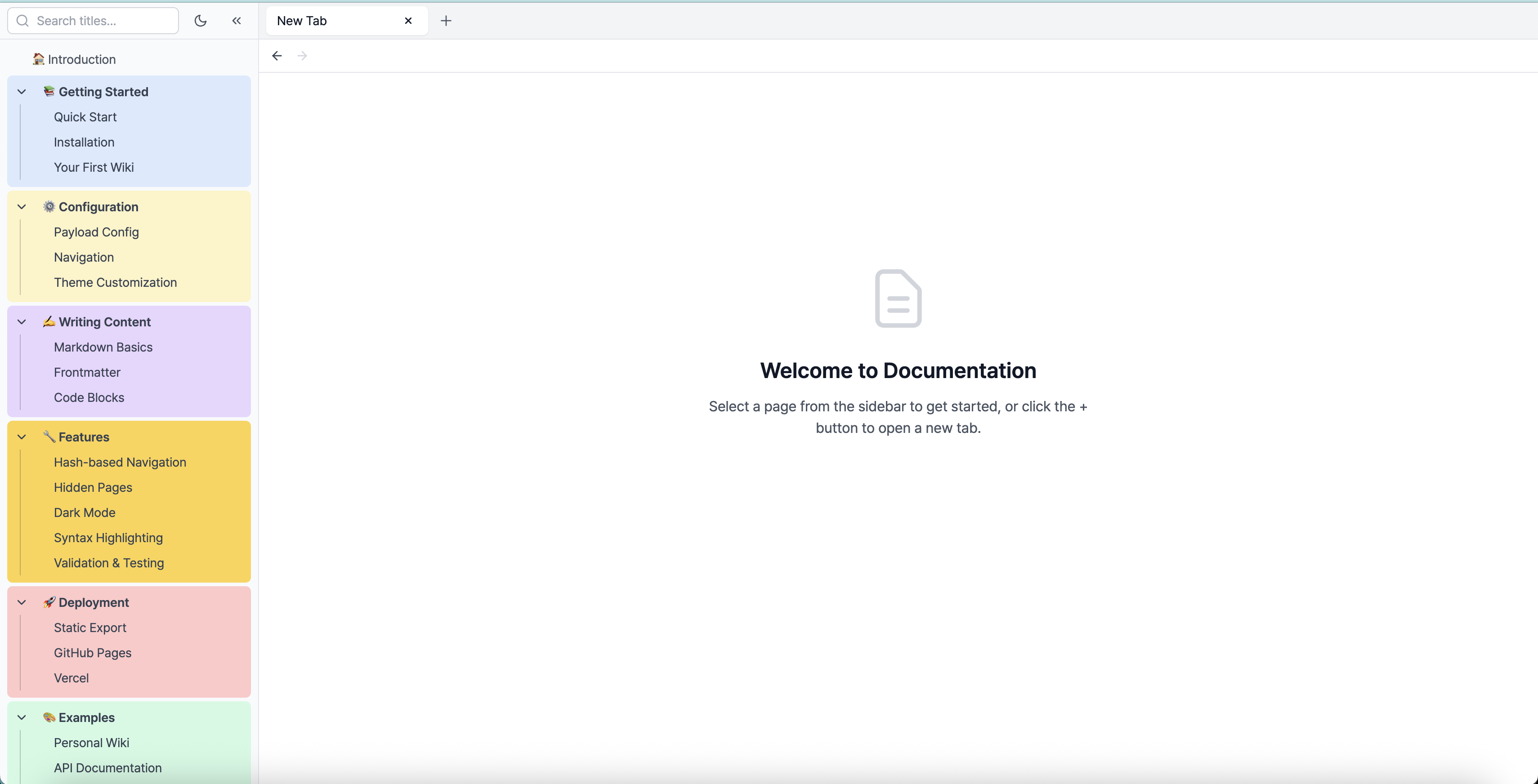Image resolution: width=1538 pixels, height=784 pixels.
Task: Open the Dark Mode feature page
Action: 84,512
